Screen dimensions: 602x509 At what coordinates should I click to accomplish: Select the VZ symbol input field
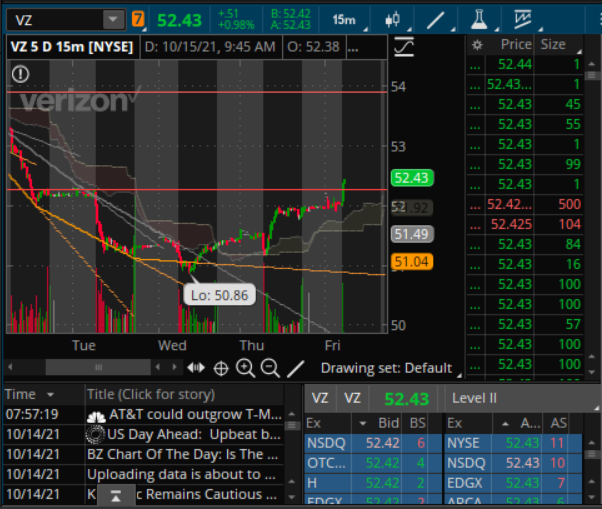[56, 20]
